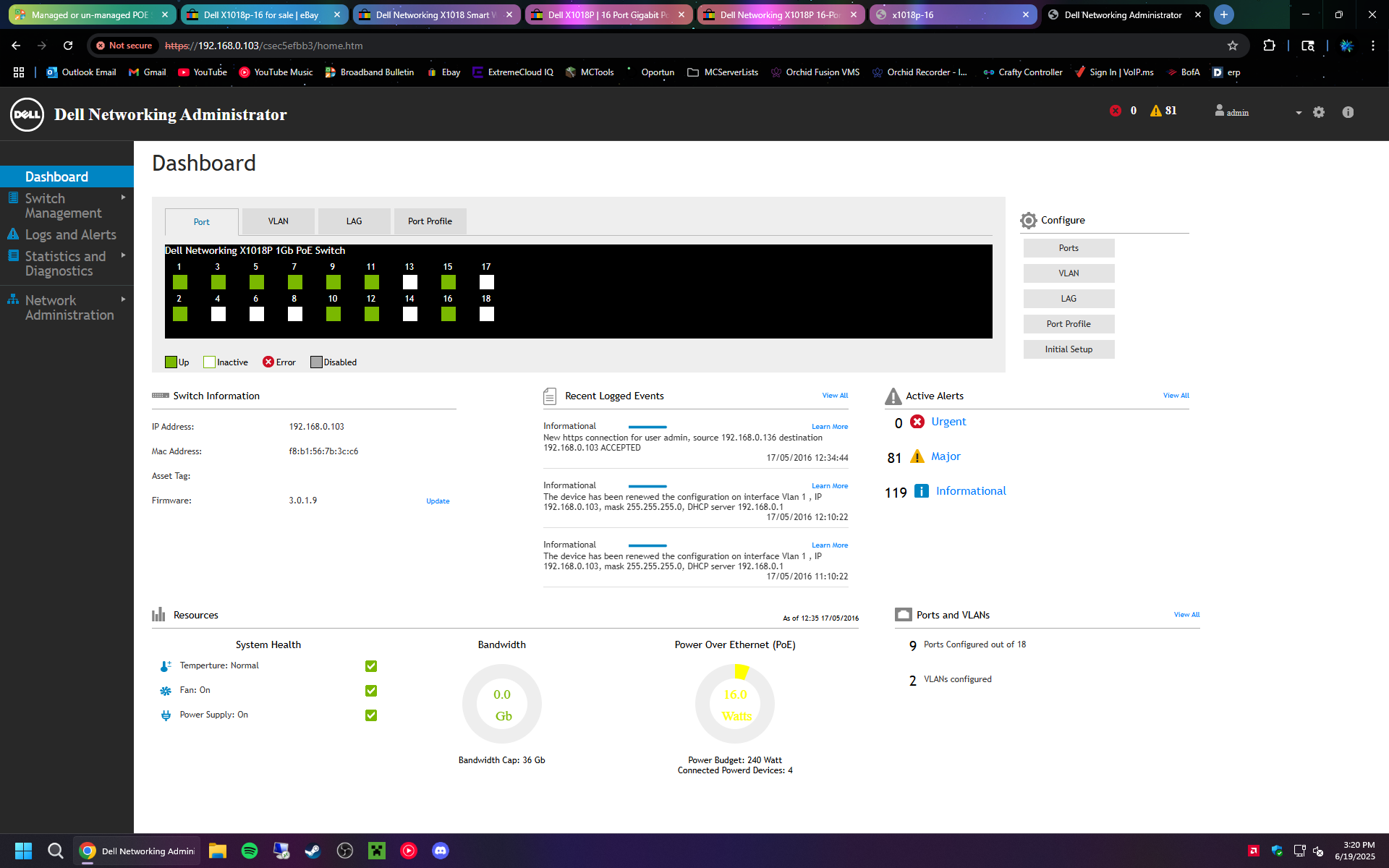Open Windows Start menu
This screenshot has height=868, width=1389.
point(23,851)
